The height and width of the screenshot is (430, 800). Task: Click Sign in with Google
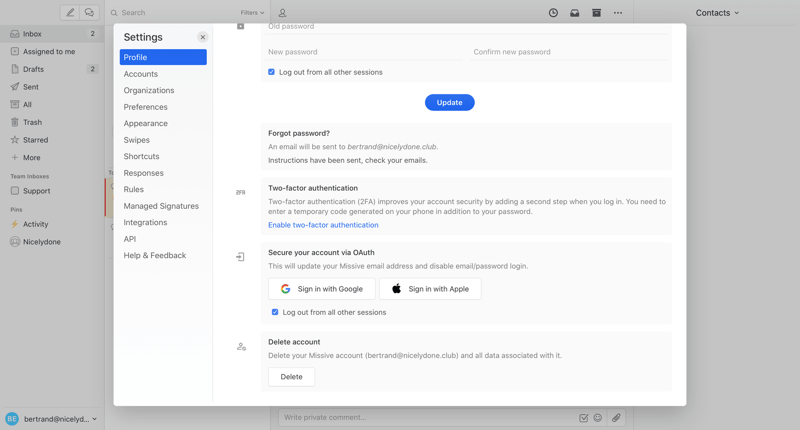[x=321, y=289]
